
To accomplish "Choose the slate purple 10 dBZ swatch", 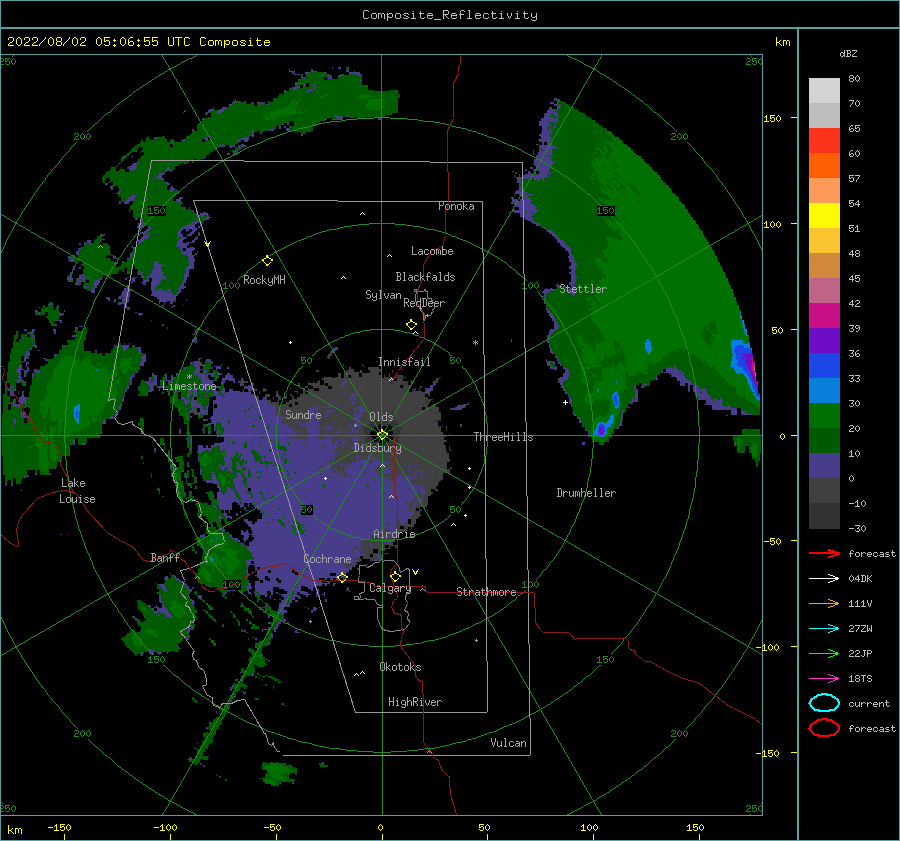I will [824, 466].
